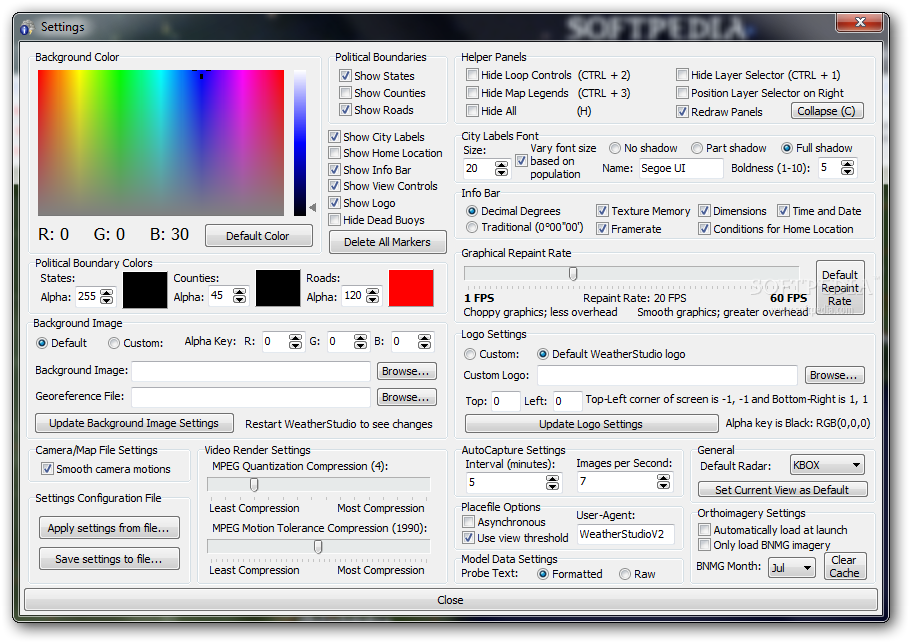The image size is (910, 643).
Task: Click the Collapse (C) button
Action: tap(827, 111)
